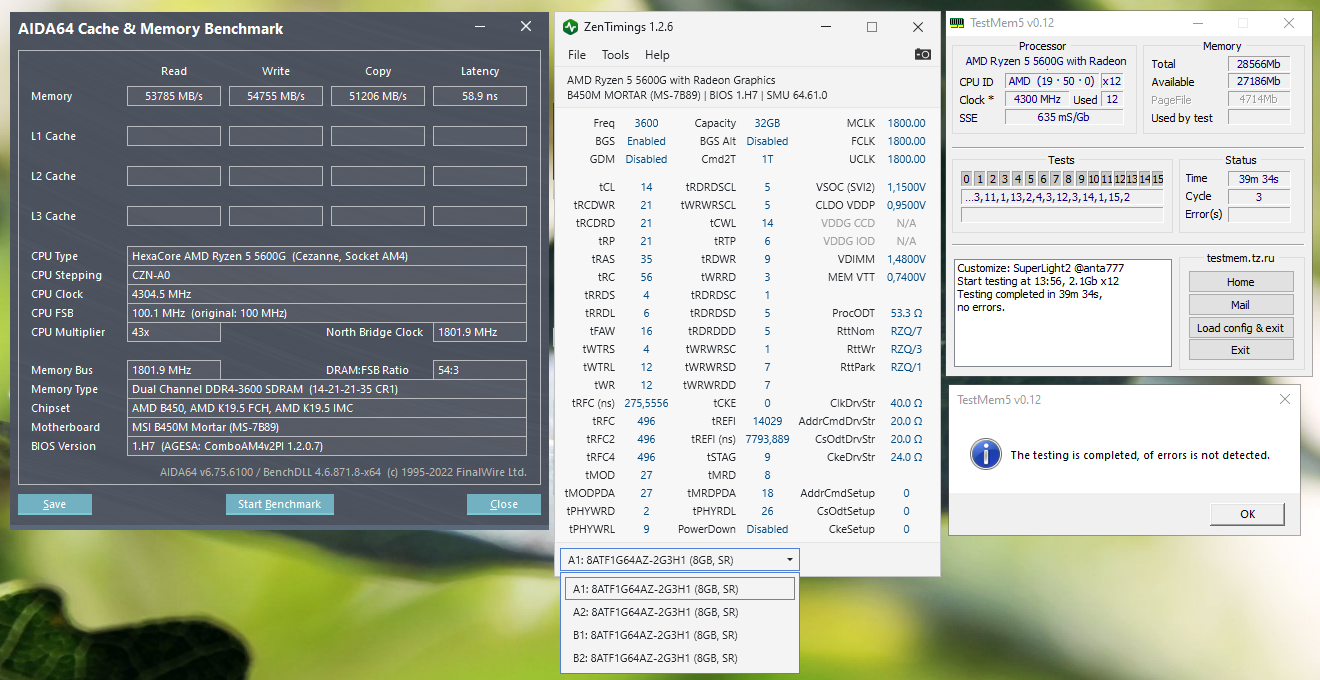Image resolution: width=1320 pixels, height=680 pixels.
Task: Click the VDIMM 1,4800V value
Action: click(906, 259)
